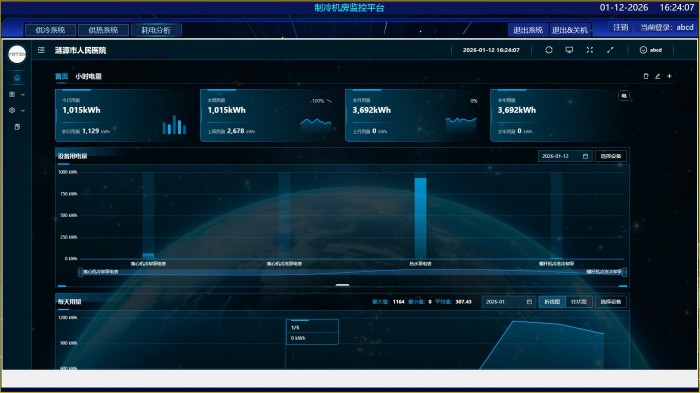Click the pencil edit icon

click(658, 76)
